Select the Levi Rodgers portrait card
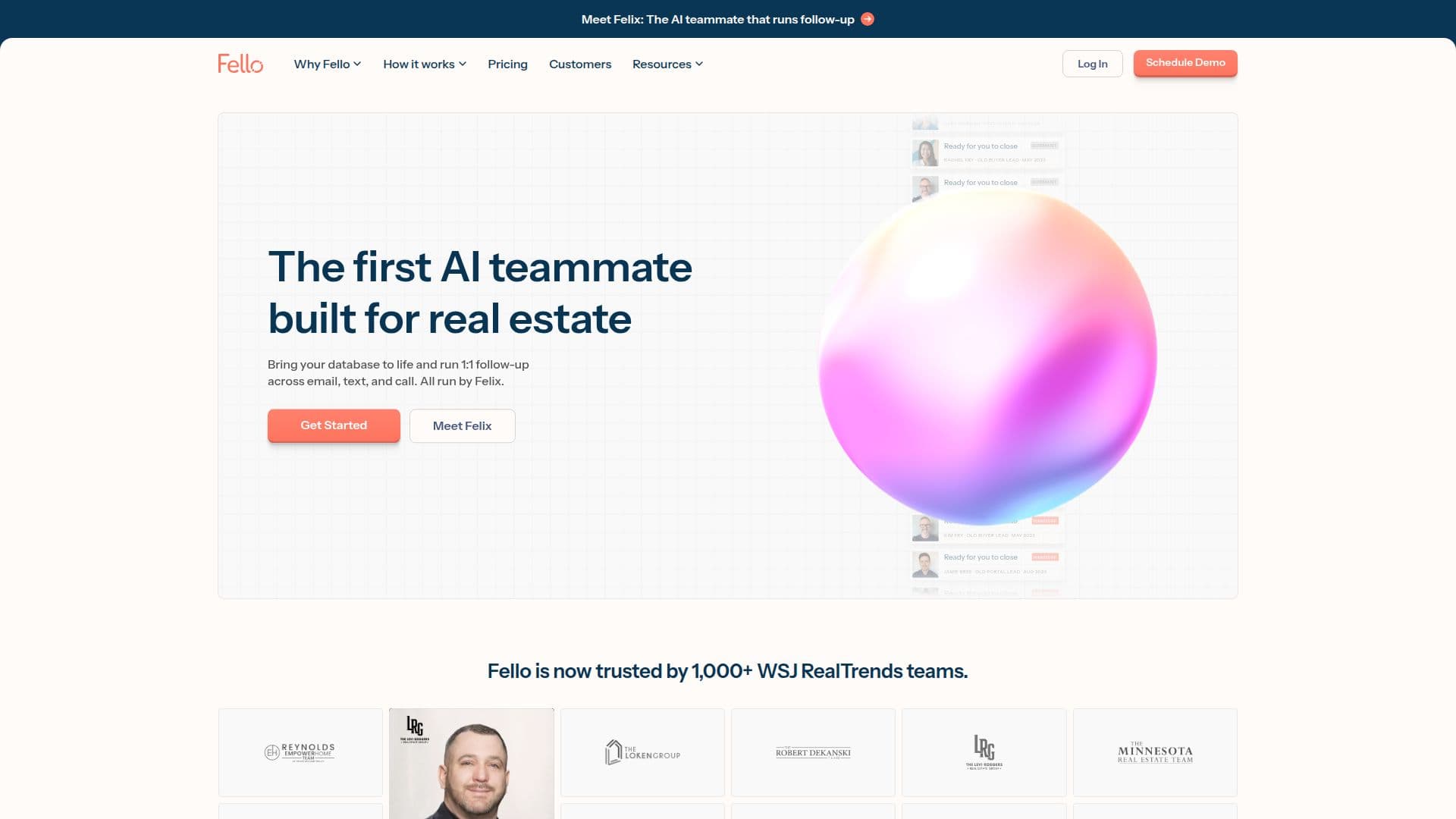1456x819 pixels. 472,764
